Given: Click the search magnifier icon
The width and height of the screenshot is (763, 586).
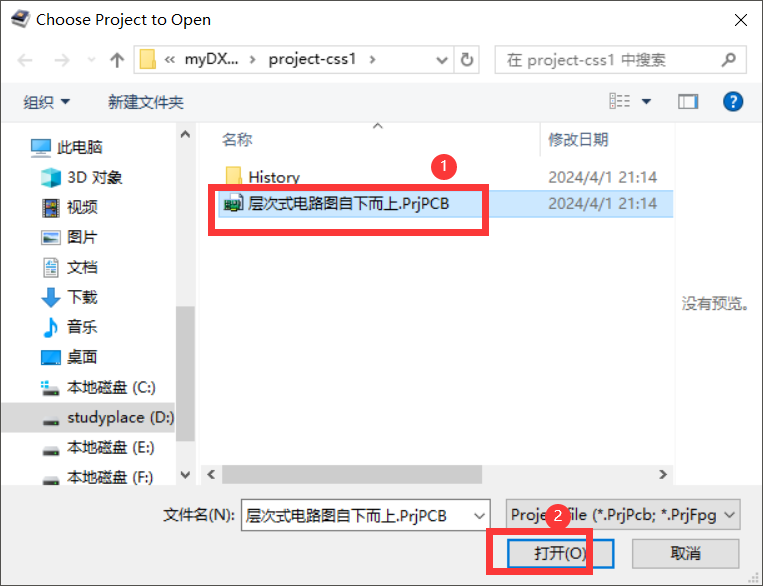Looking at the screenshot, I should [728, 60].
